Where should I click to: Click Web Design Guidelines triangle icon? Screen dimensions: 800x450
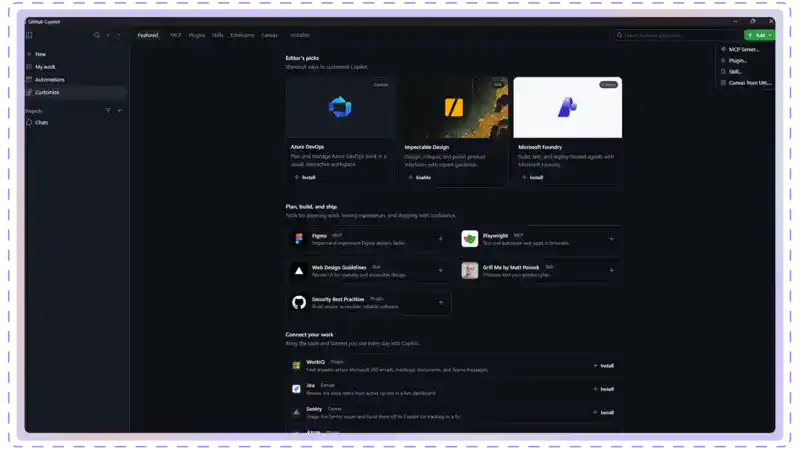click(x=299, y=271)
